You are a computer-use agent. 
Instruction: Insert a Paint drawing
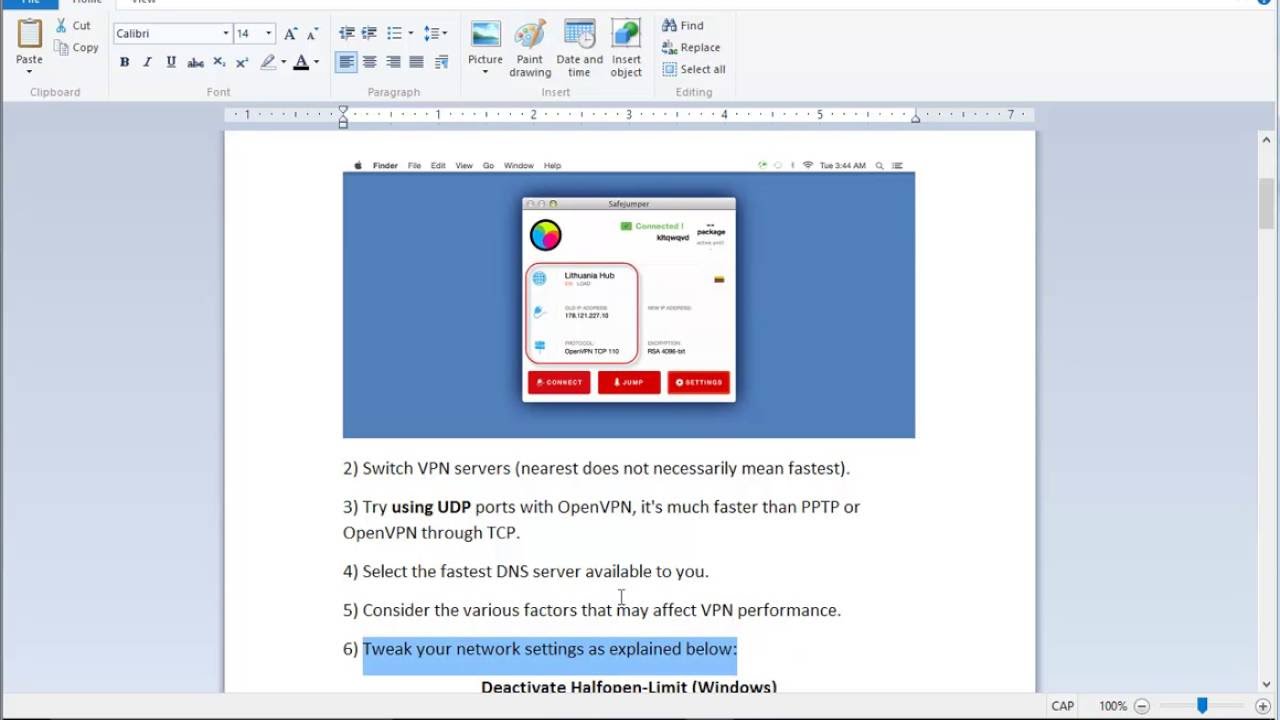click(530, 48)
